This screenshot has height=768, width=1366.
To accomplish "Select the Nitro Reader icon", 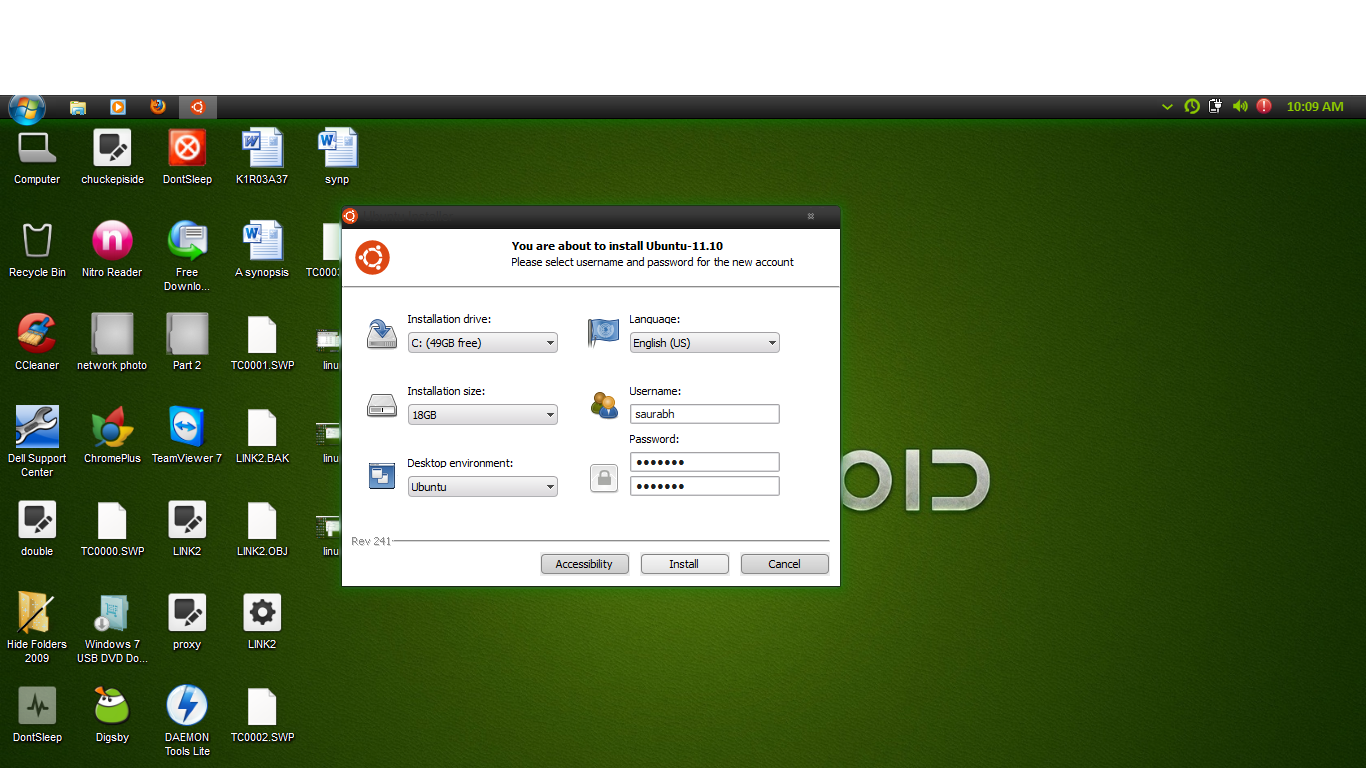I will point(112,250).
